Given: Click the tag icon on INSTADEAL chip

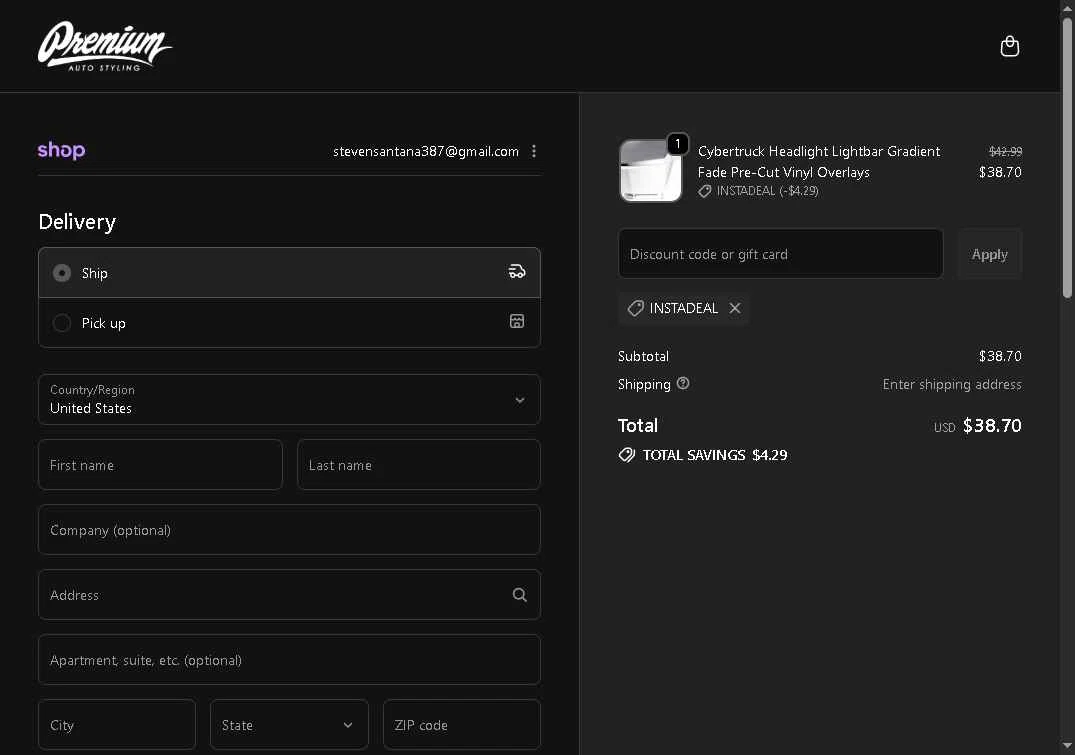Looking at the screenshot, I should 636,308.
